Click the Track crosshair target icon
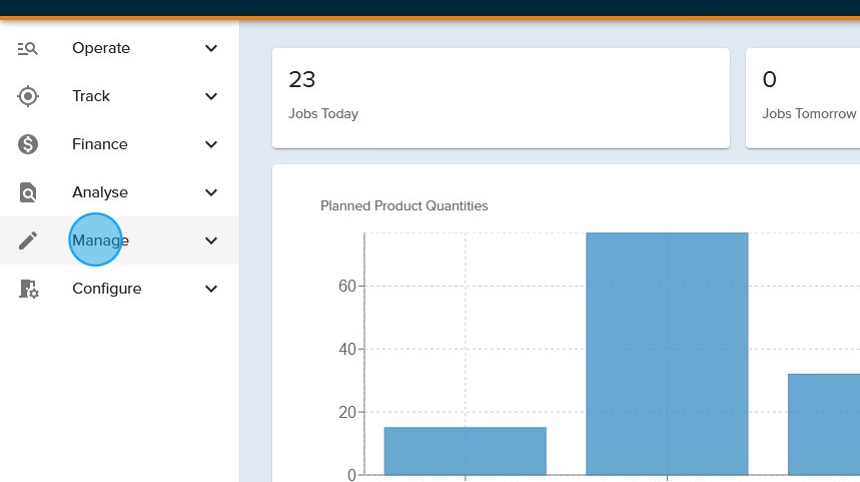The image size is (860, 482). pyautogui.click(x=28, y=96)
